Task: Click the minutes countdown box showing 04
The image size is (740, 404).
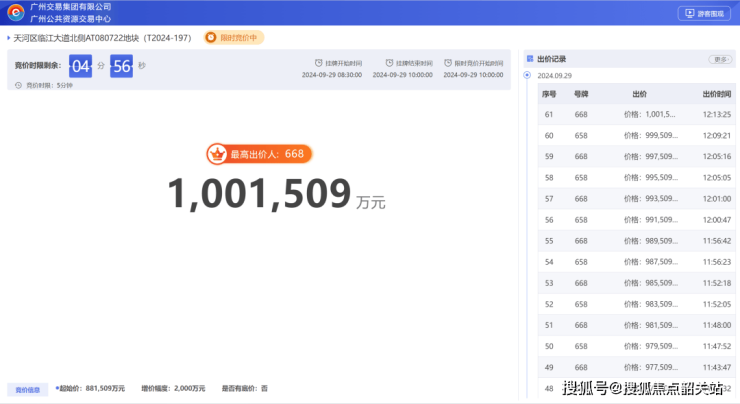Action: [x=80, y=66]
